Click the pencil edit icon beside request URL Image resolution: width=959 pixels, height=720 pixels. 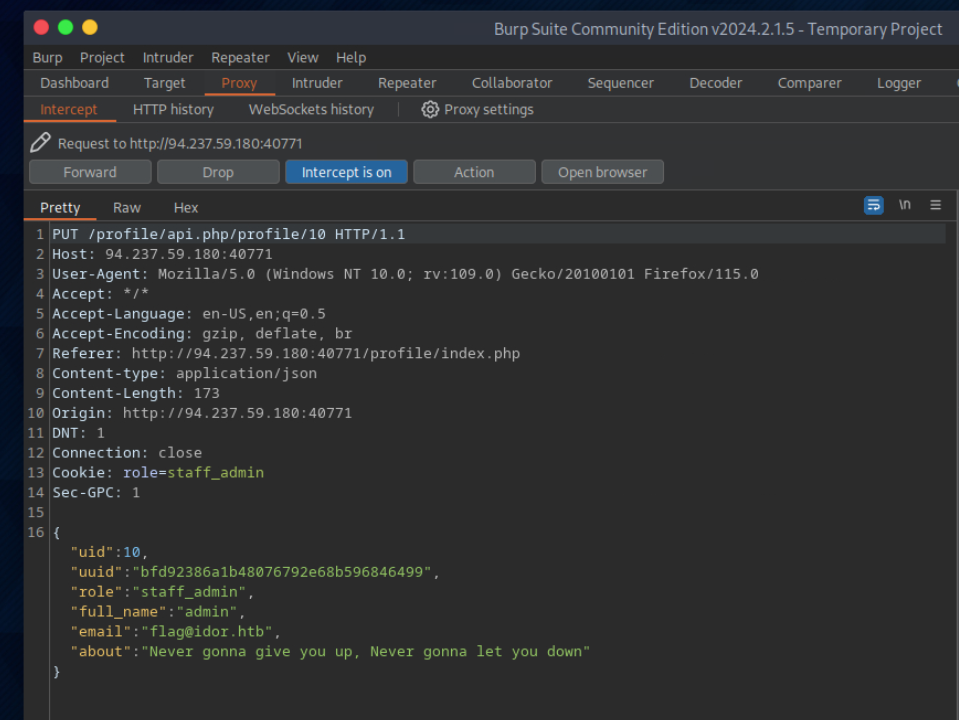pos(40,143)
